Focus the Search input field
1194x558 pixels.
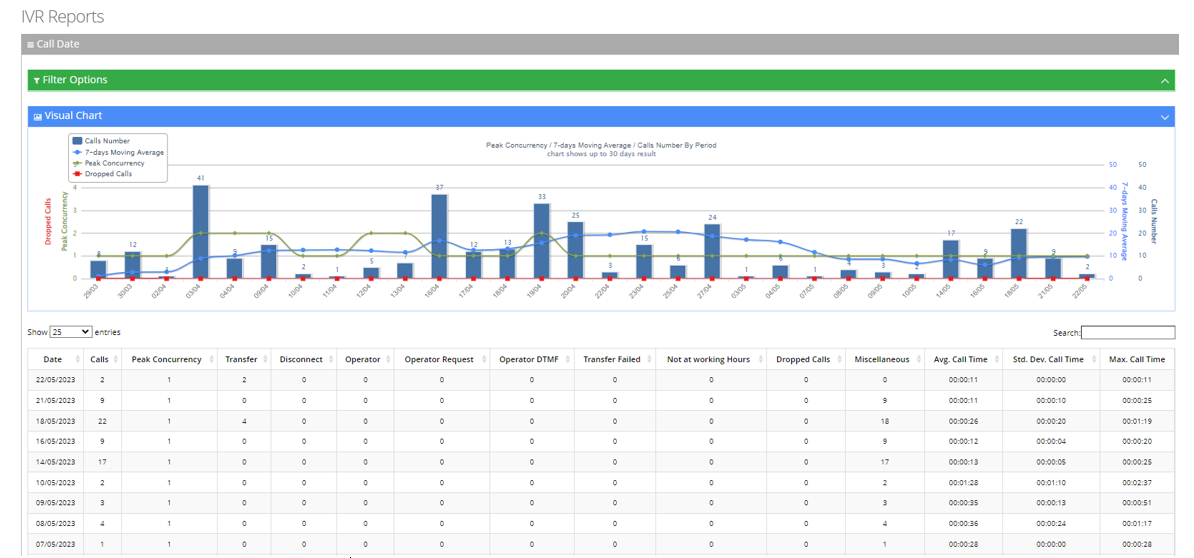[x=1128, y=333]
